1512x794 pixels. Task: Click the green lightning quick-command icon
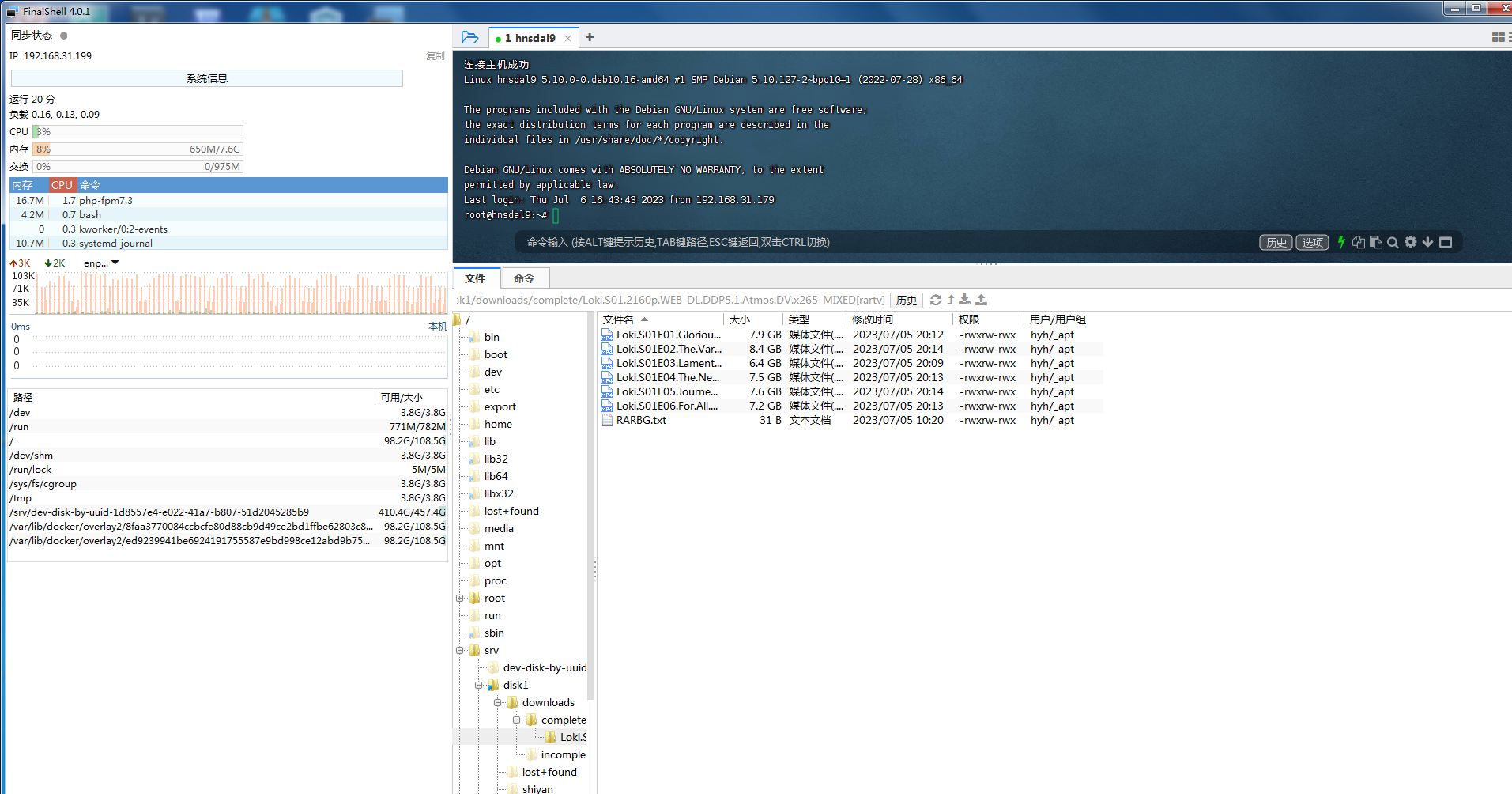pos(1341,242)
